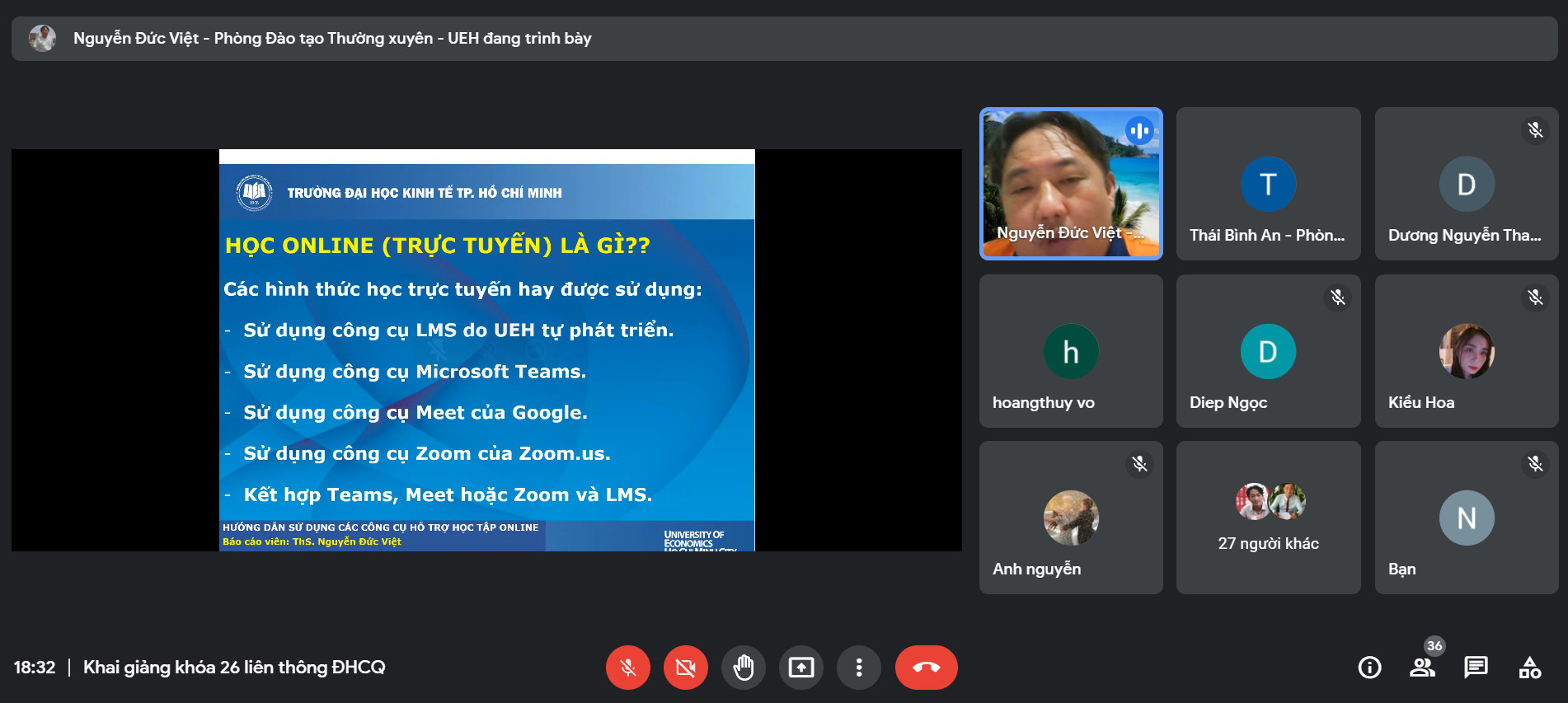Select Nguyễn Đức Việt video tile
Image resolution: width=1568 pixels, height=703 pixels.
[x=1071, y=184]
